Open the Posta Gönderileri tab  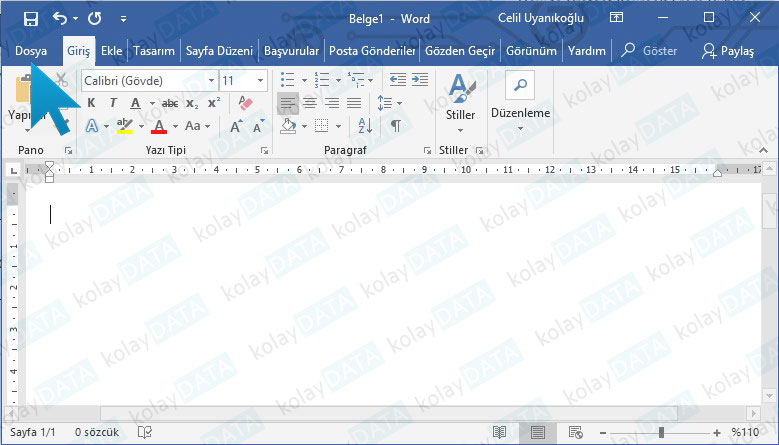pyautogui.click(x=372, y=51)
